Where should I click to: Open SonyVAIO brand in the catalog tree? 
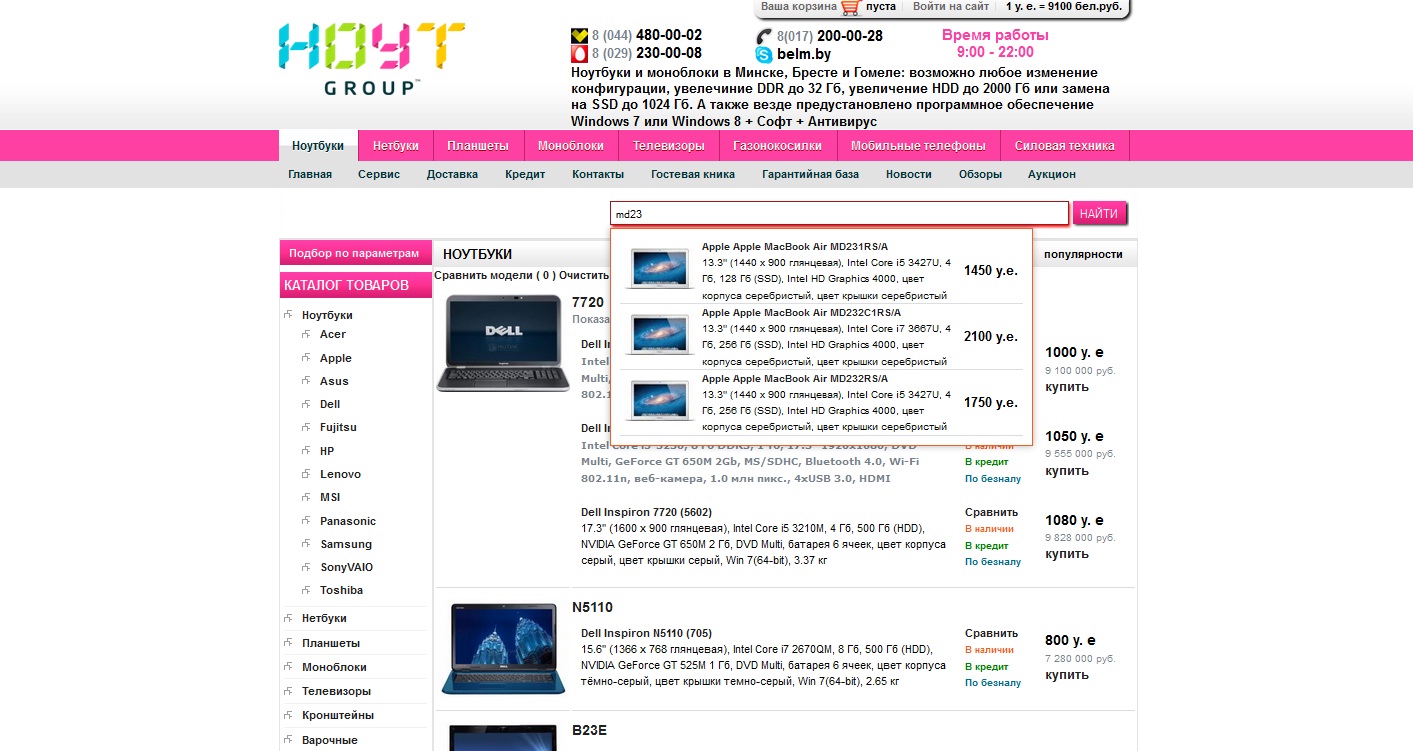click(x=346, y=567)
